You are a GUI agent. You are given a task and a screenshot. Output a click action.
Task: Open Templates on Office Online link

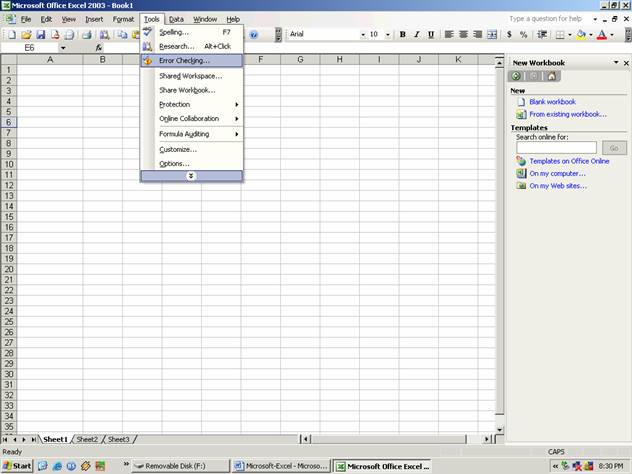569,161
